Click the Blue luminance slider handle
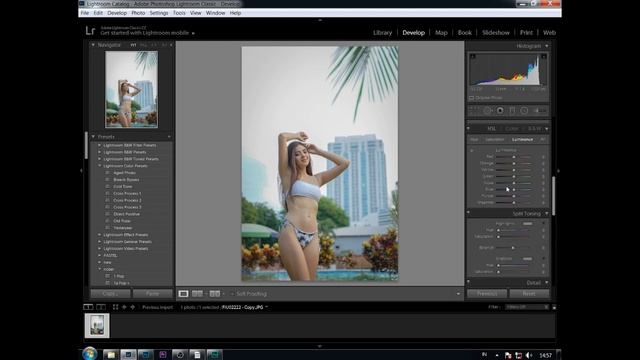Image resolution: width=640 pixels, height=360 pixels. tap(514, 189)
